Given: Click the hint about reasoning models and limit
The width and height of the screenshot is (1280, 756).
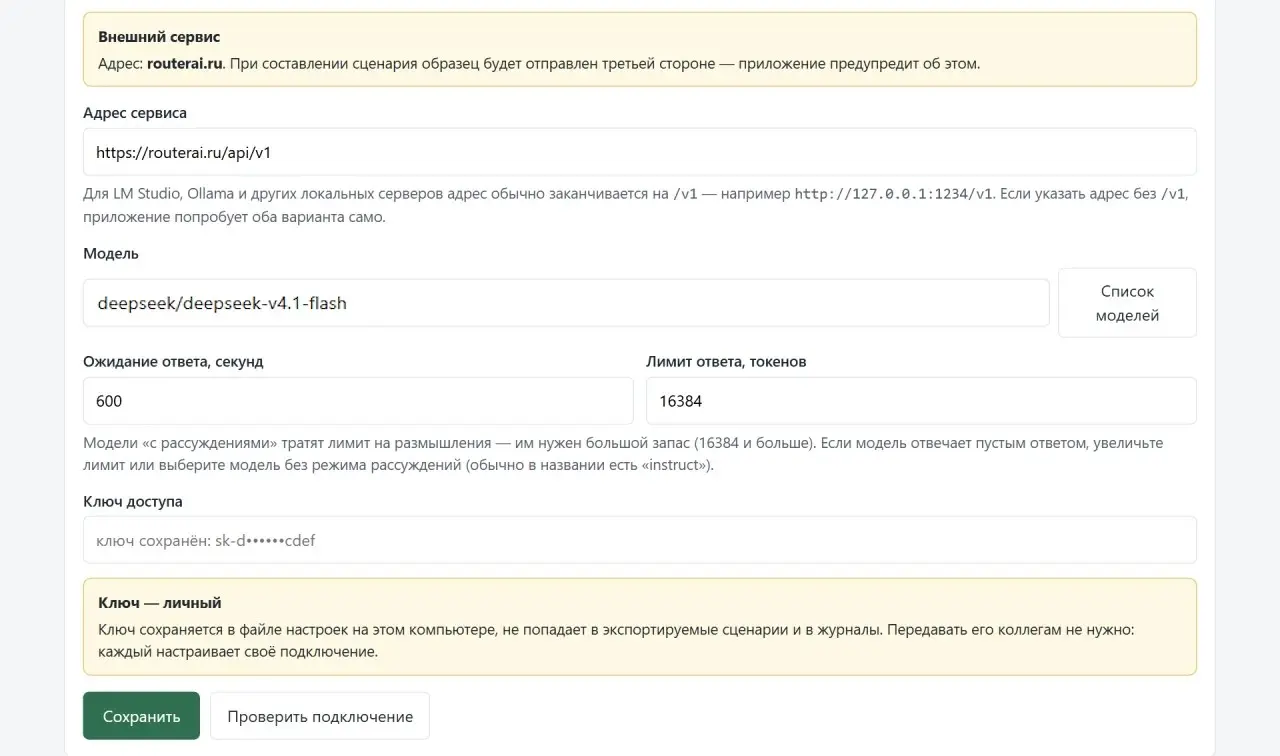Looking at the screenshot, I should 623,454.
